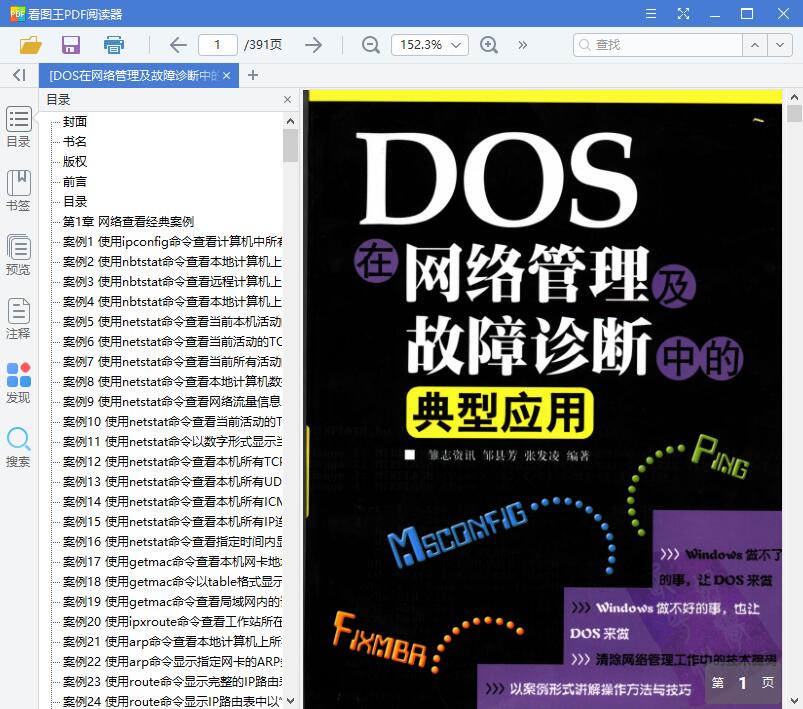Select 封面 in the outline
803x709 pixels.
[75, 121]
